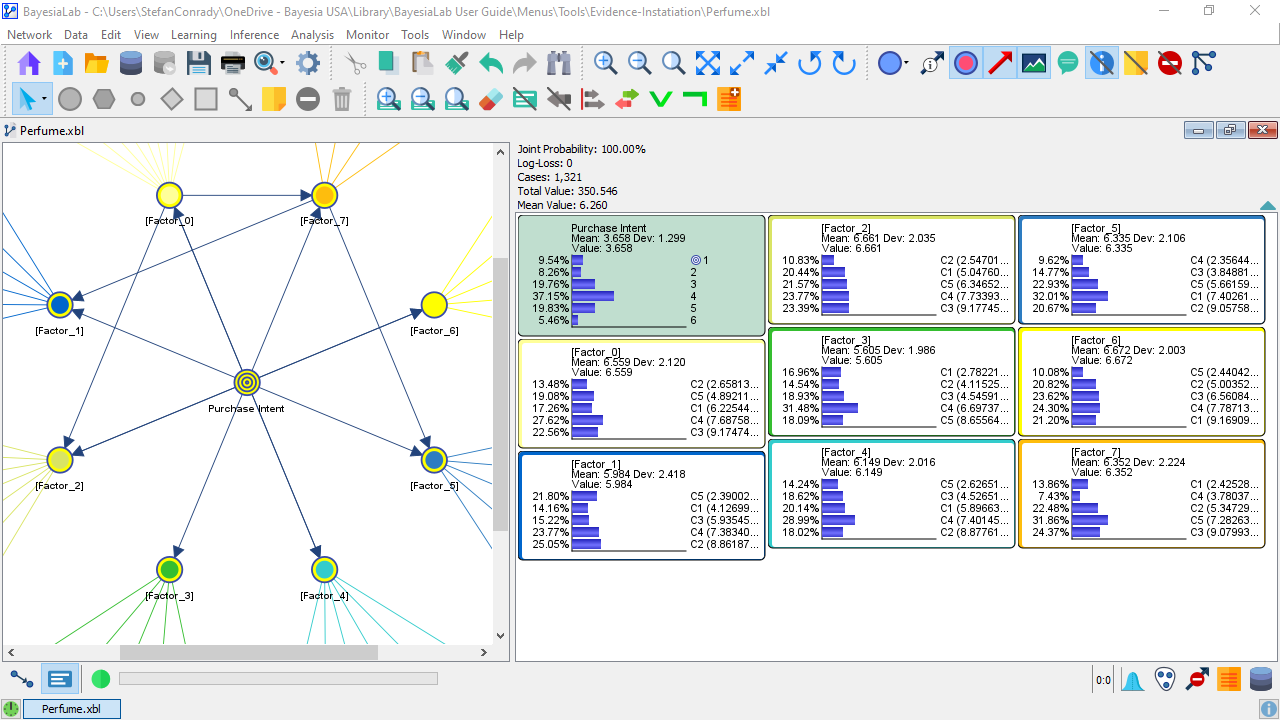Click the teal left-pointing undo arrow
This screenshot has width=1280, height=720.
coord(490,64)
